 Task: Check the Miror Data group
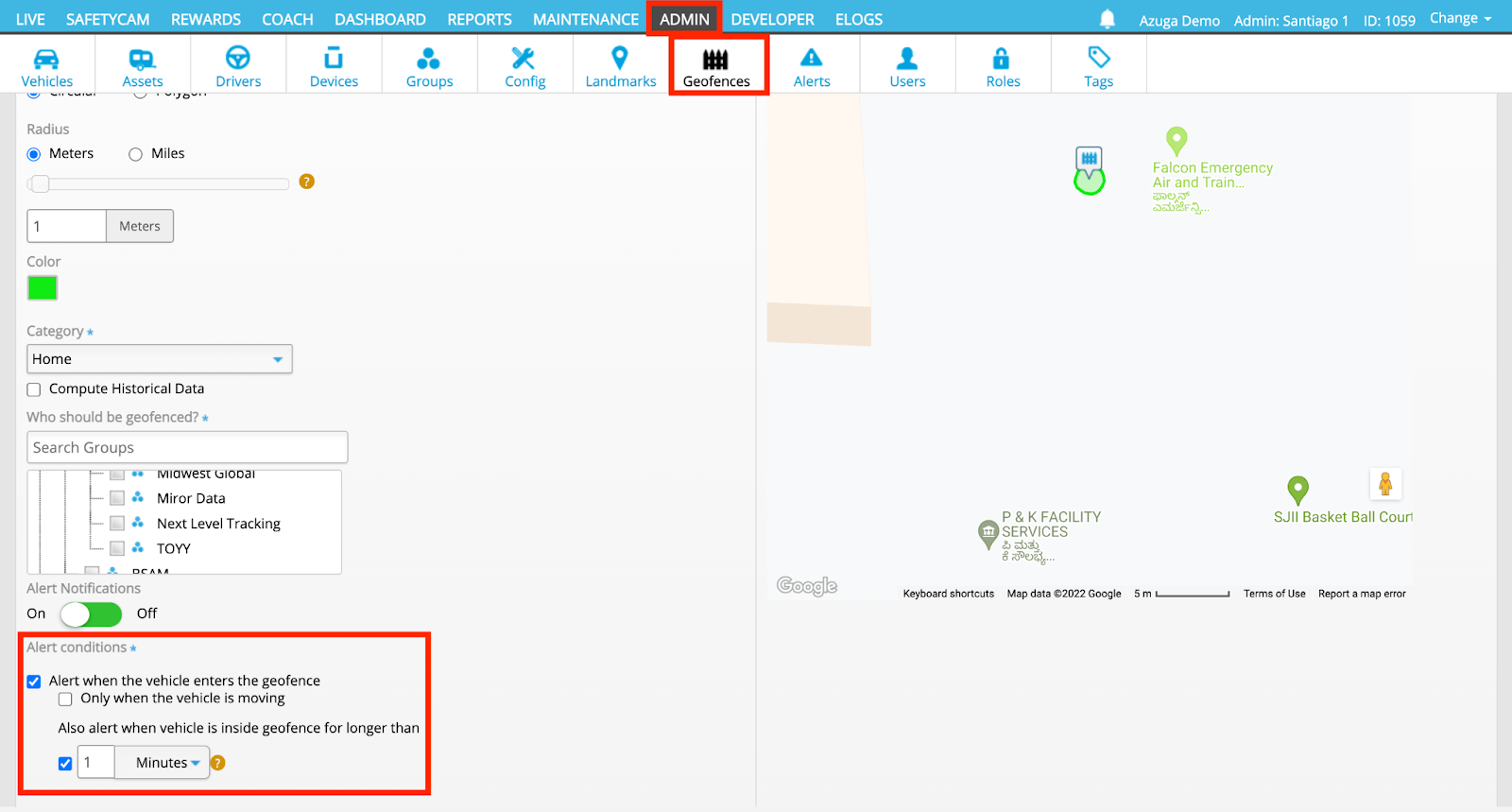coord(117,498)
